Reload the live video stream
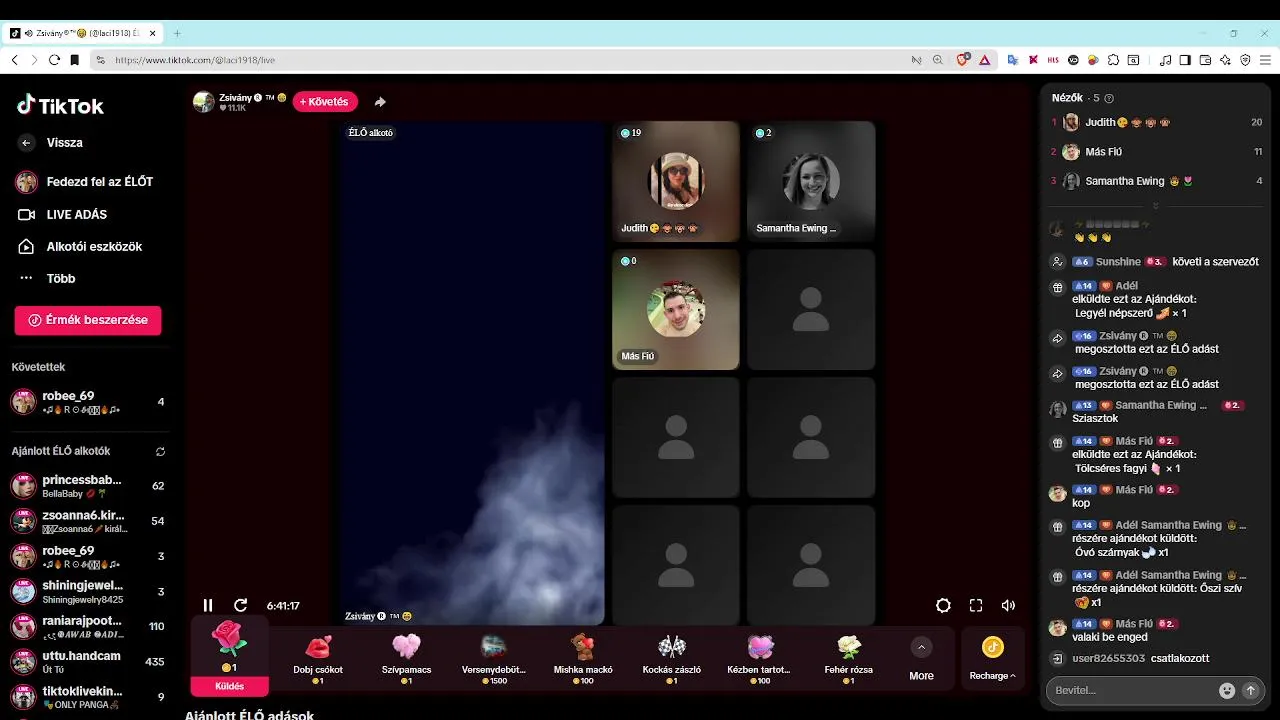This screenshot has height=720, width=1280. point(240,605)
